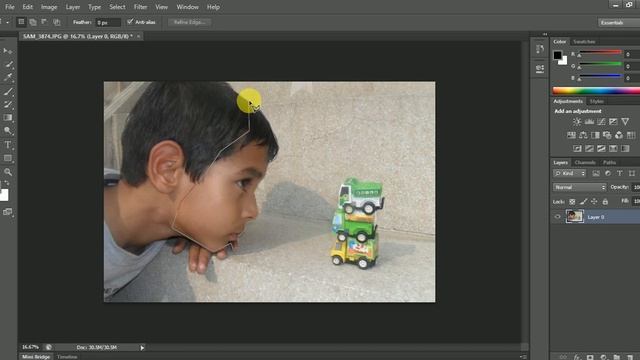The width and height of the screenshot is (640, 360).
Task: Select the Quick Selection tool
Action: click(x=9, y=64)
